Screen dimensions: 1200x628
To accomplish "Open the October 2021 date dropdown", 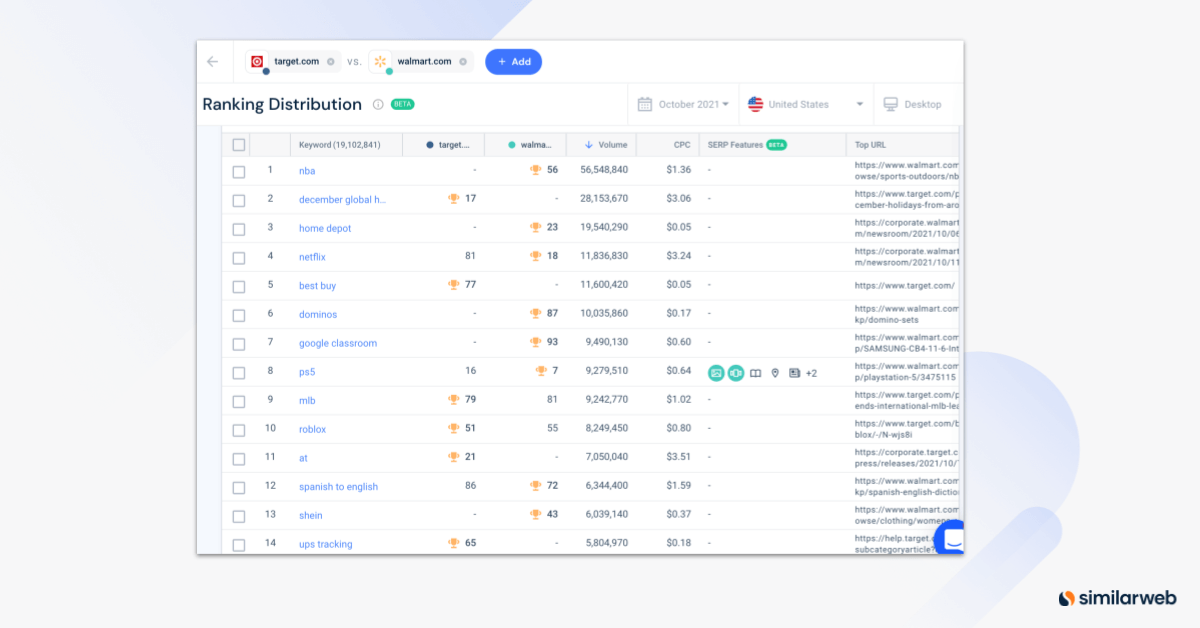I will point(684,104).
